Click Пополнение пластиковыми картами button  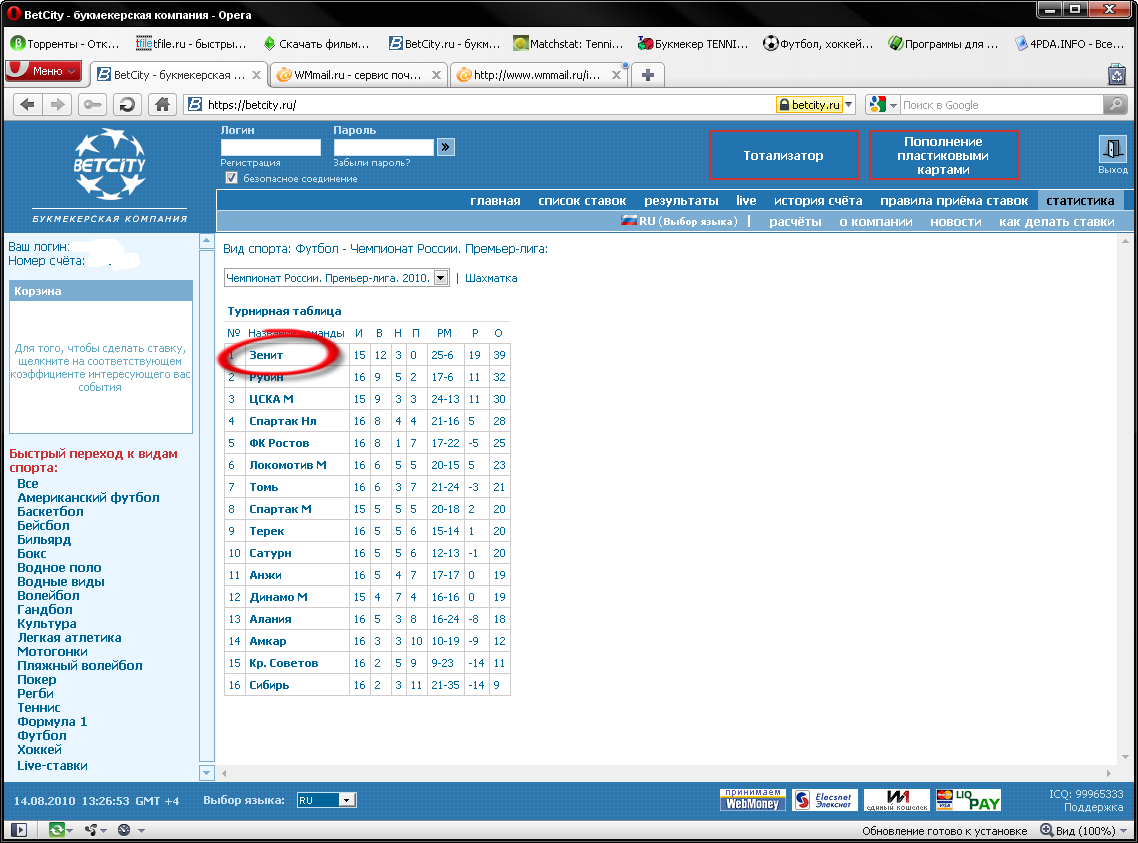click(x=943, y=155)
